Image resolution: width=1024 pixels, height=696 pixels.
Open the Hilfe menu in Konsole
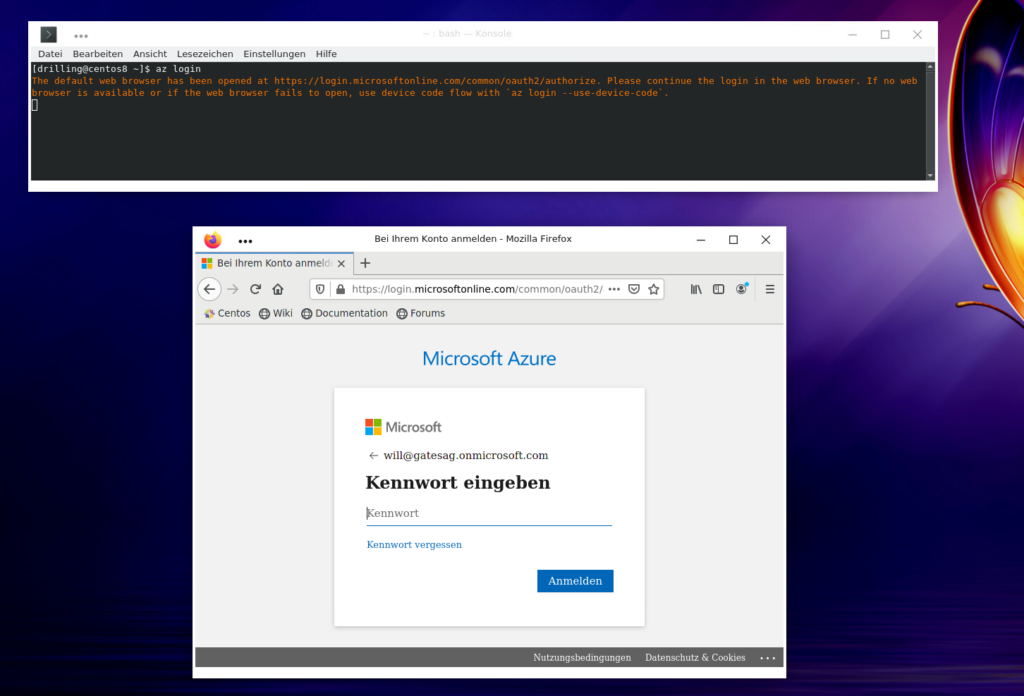(326, 54)
